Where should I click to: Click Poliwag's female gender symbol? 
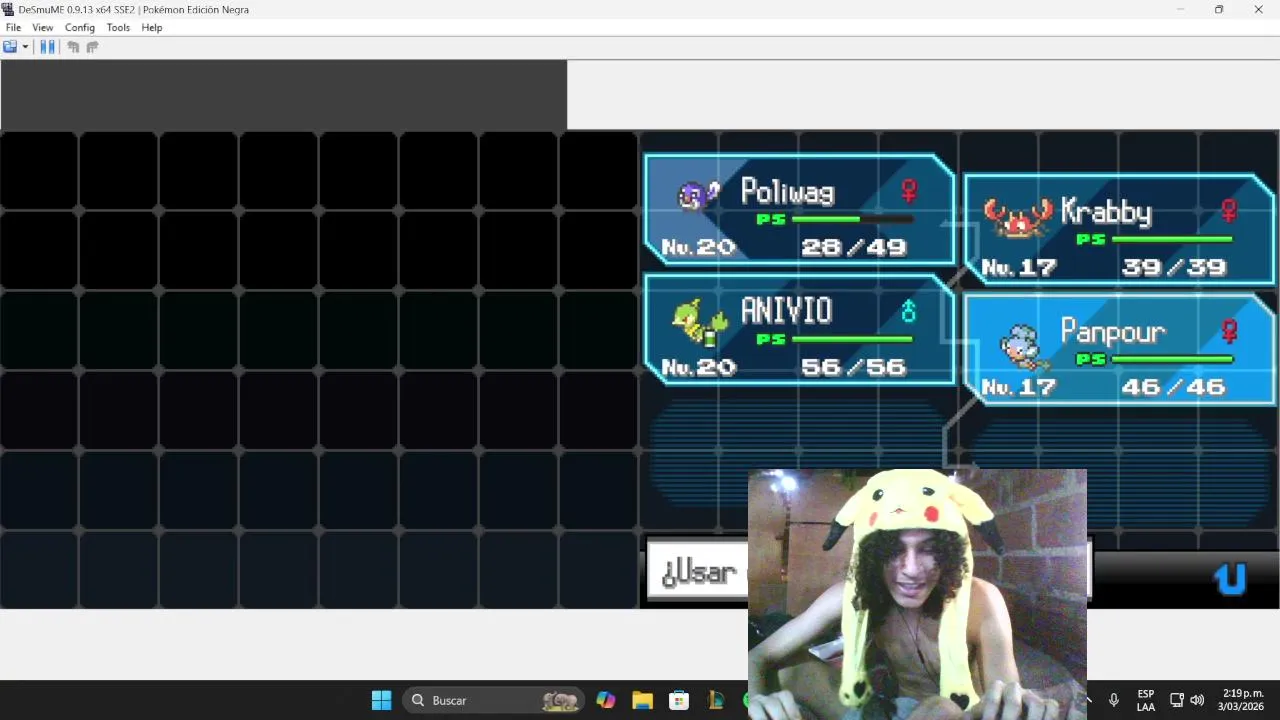(909, 189)
